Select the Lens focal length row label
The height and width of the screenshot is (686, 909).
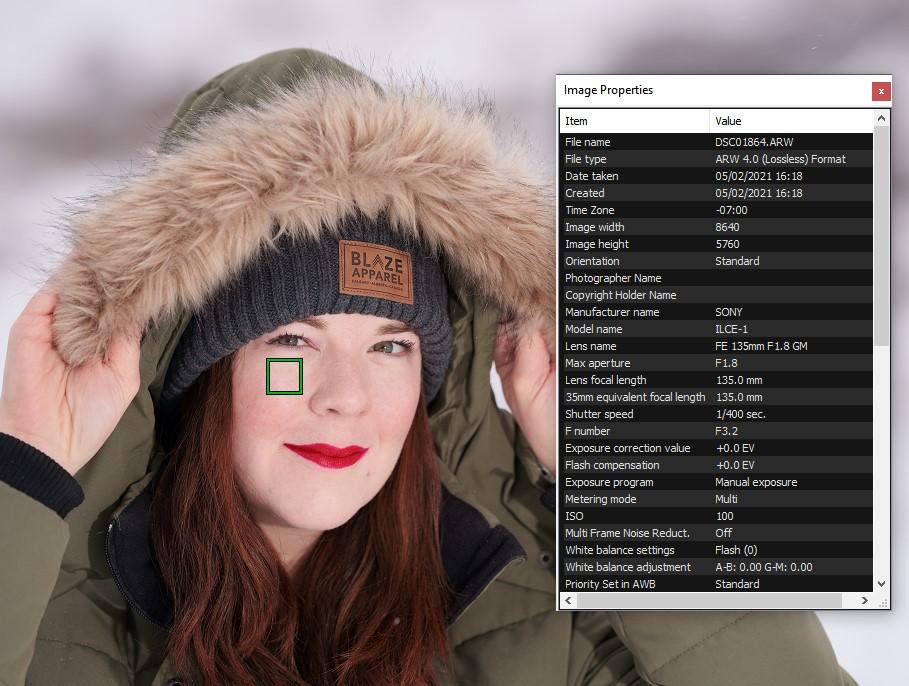[605, 380]
